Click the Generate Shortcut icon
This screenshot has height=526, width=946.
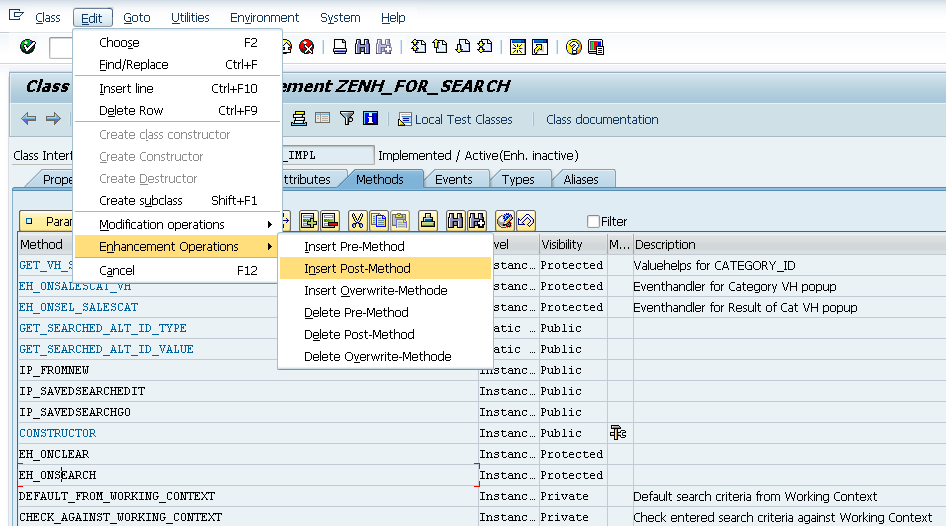(x=540, y=46)
